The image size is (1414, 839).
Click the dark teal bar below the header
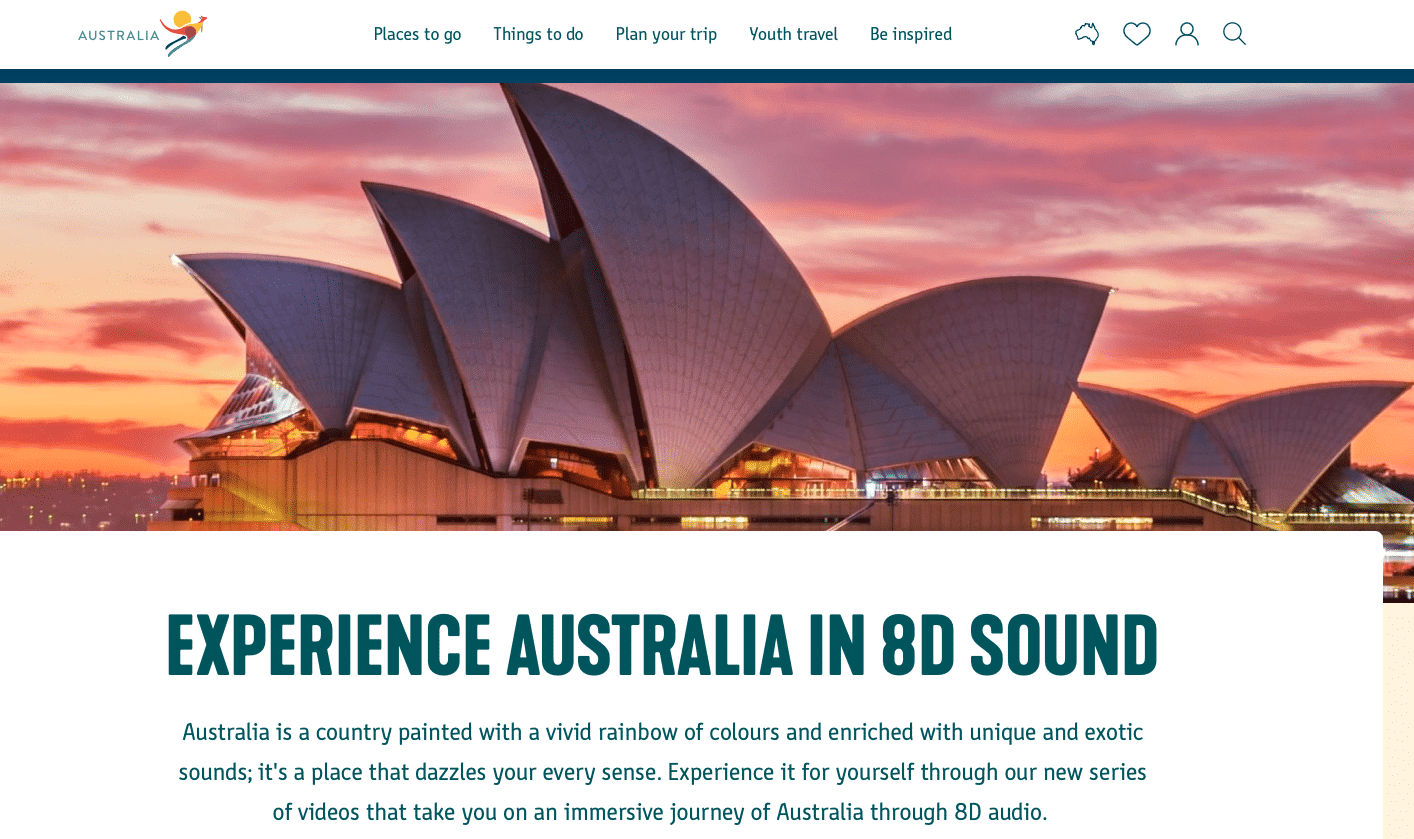tap(707, 76)
